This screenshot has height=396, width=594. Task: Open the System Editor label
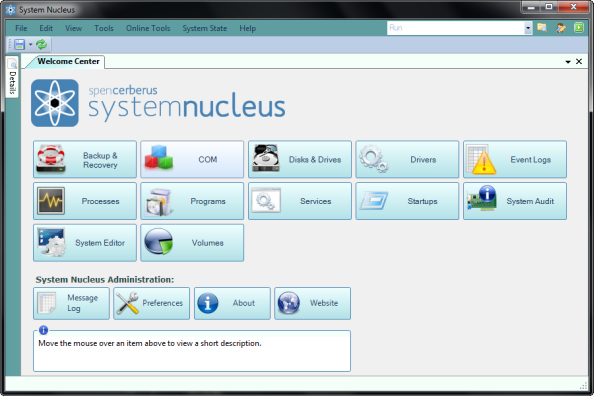100,243
